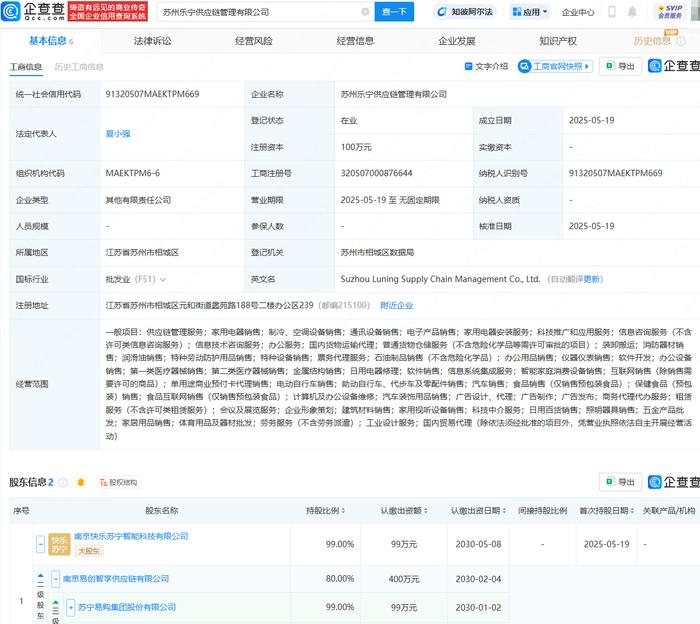
Task: Click 附近企业 next to the registered address
Action: click(x=396, y=305)
